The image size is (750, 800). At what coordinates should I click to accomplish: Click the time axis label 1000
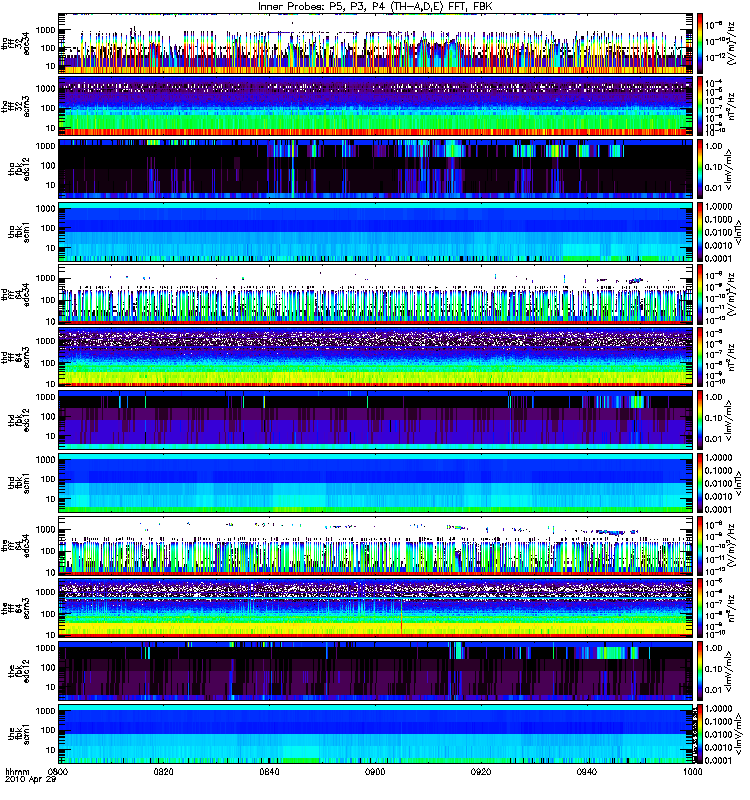692,772
